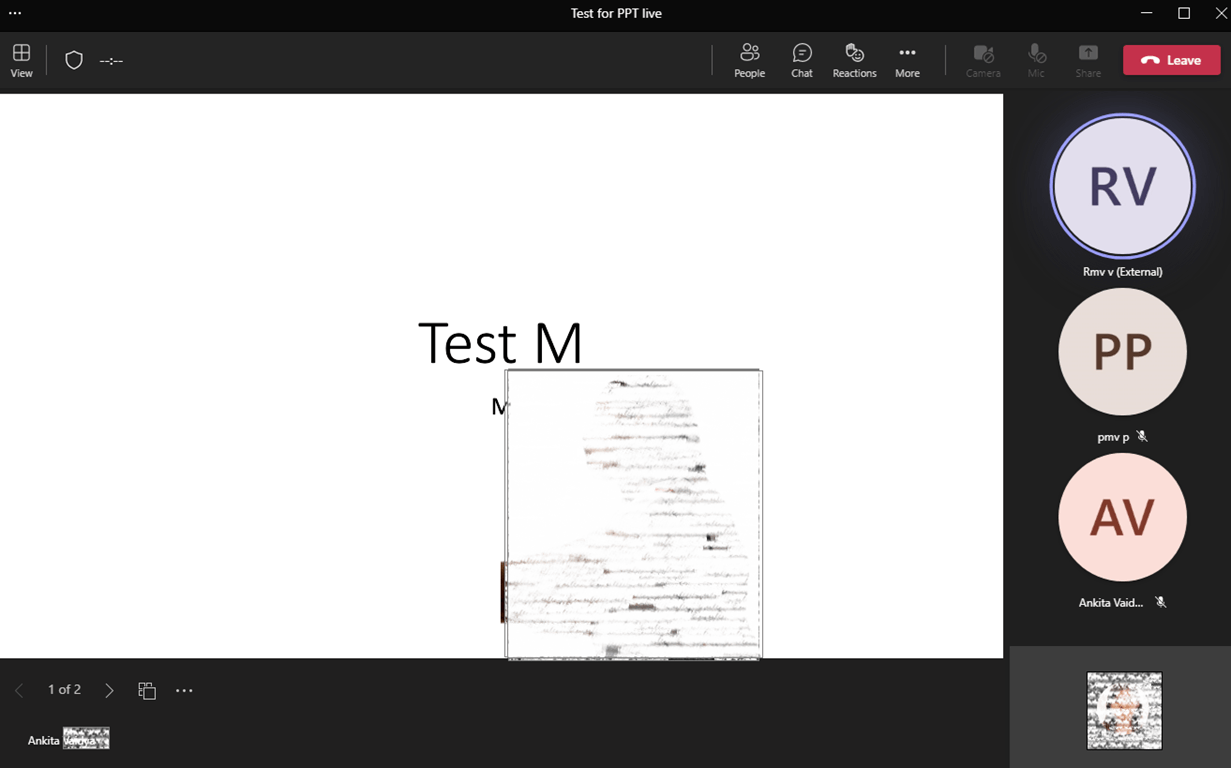
Task: Click the shield security icon
Action: click(x=74, y=60)
